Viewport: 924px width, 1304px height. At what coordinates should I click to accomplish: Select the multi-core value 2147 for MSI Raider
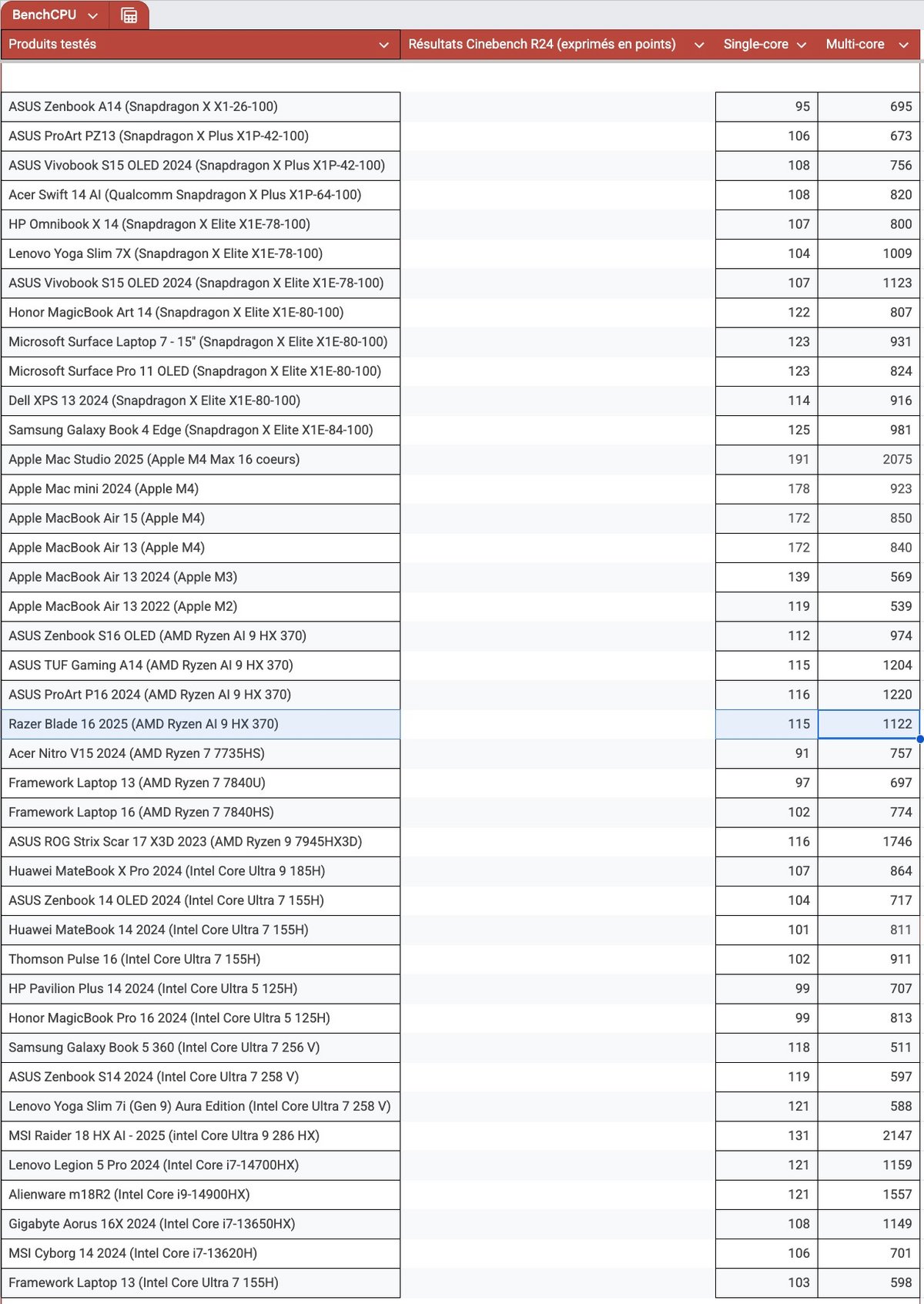(869, 1136)
